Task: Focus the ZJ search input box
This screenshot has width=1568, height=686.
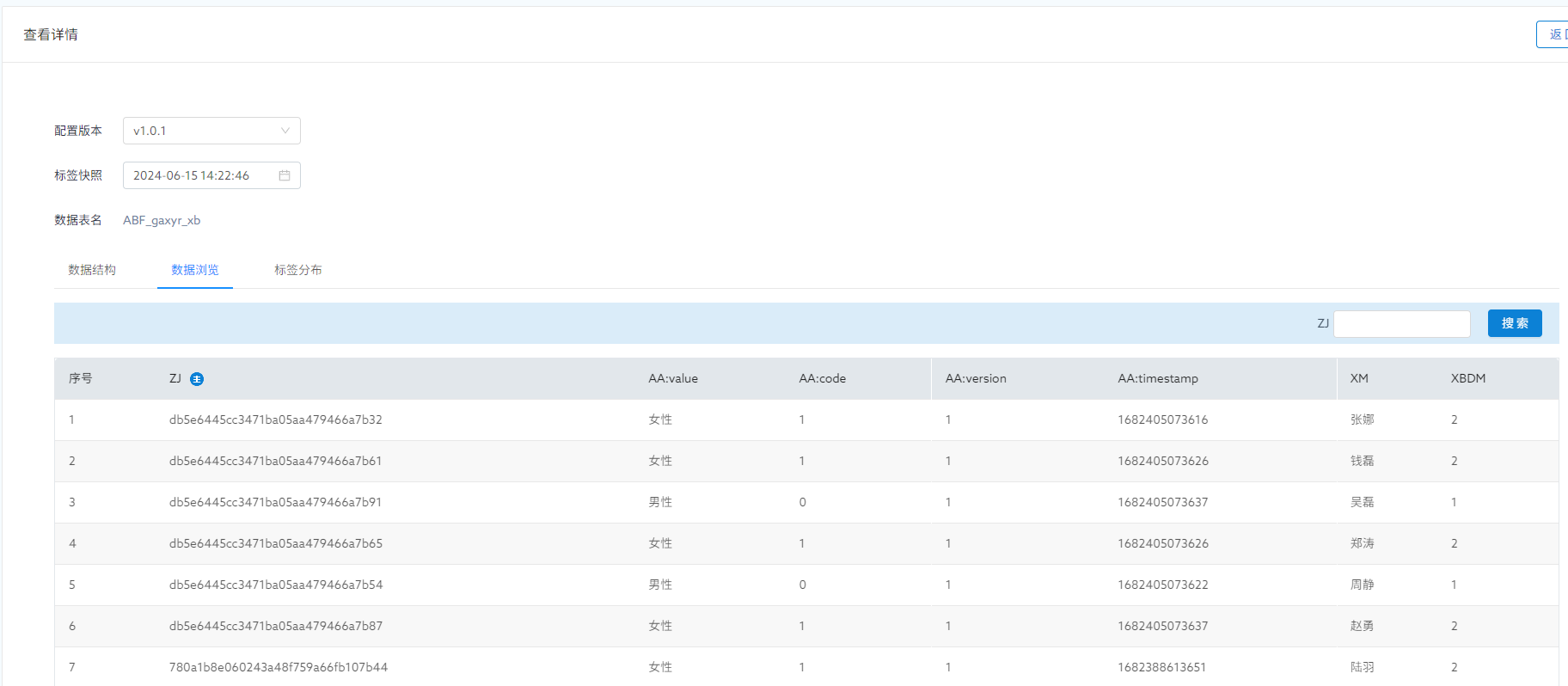Action: point(1402,323)
